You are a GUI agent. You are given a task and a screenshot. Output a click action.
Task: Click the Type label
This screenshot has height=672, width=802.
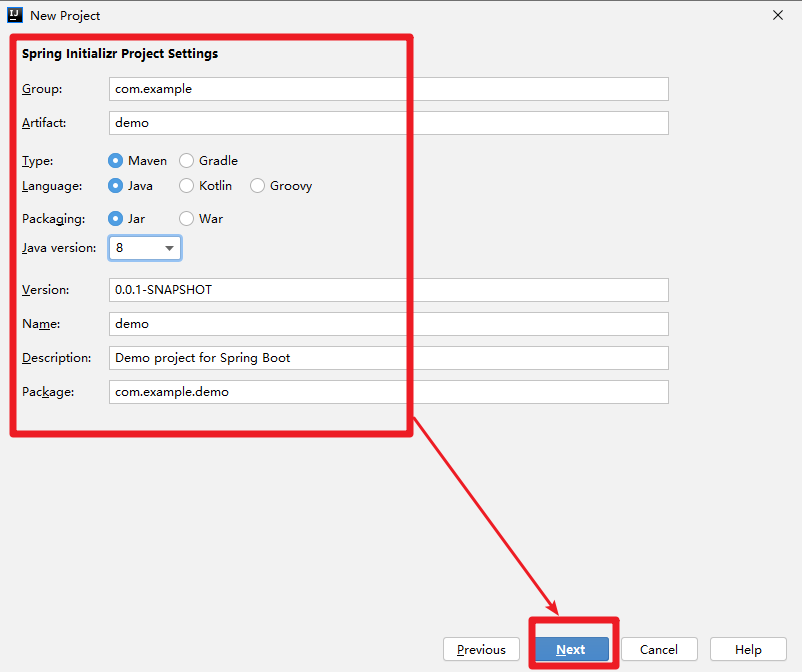point(37,161)
